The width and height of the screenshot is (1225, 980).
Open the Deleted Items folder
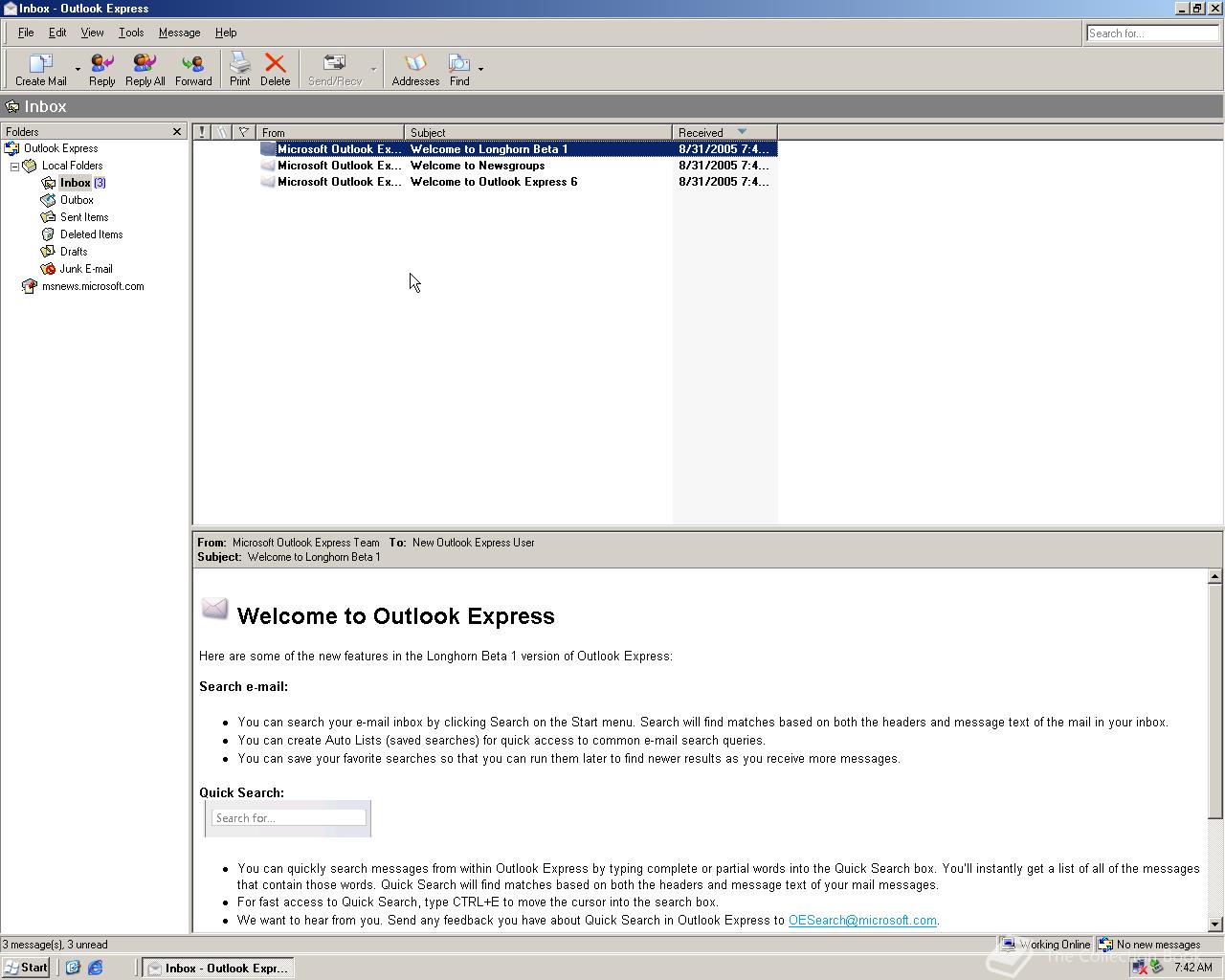tap(91, 234)
